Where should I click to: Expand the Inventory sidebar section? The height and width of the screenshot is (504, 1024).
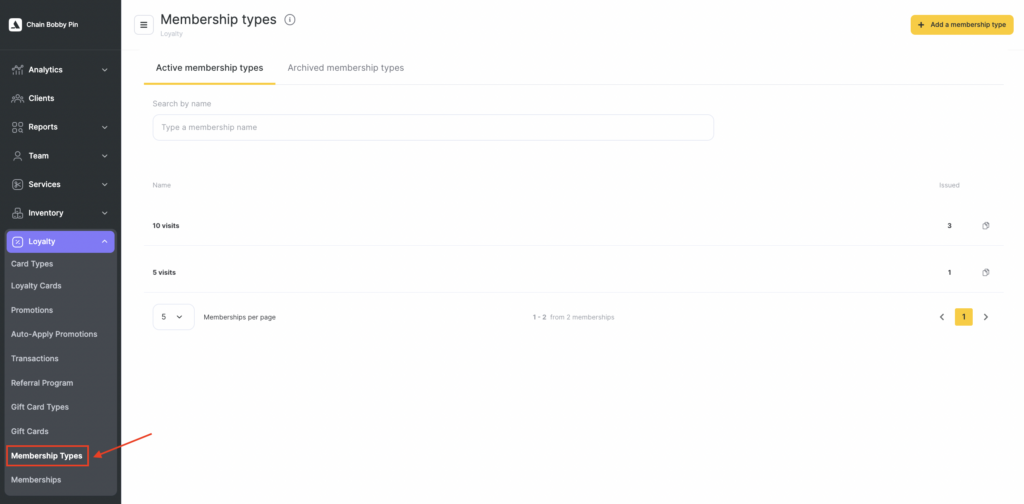60,213
